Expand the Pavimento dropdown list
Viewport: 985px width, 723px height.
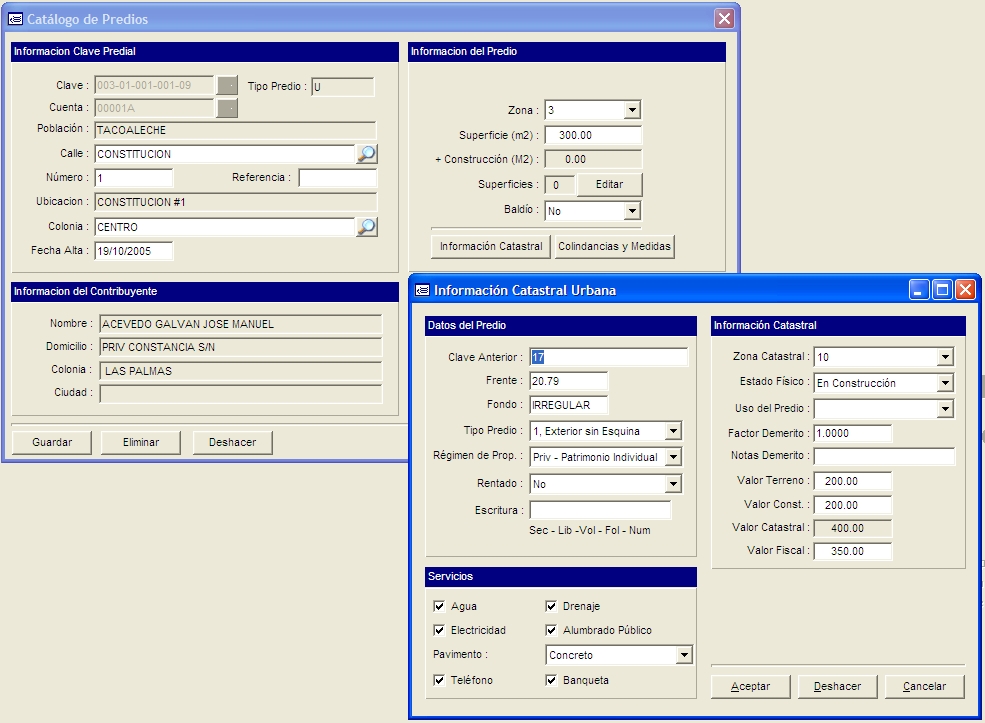(x=684, y=655)
